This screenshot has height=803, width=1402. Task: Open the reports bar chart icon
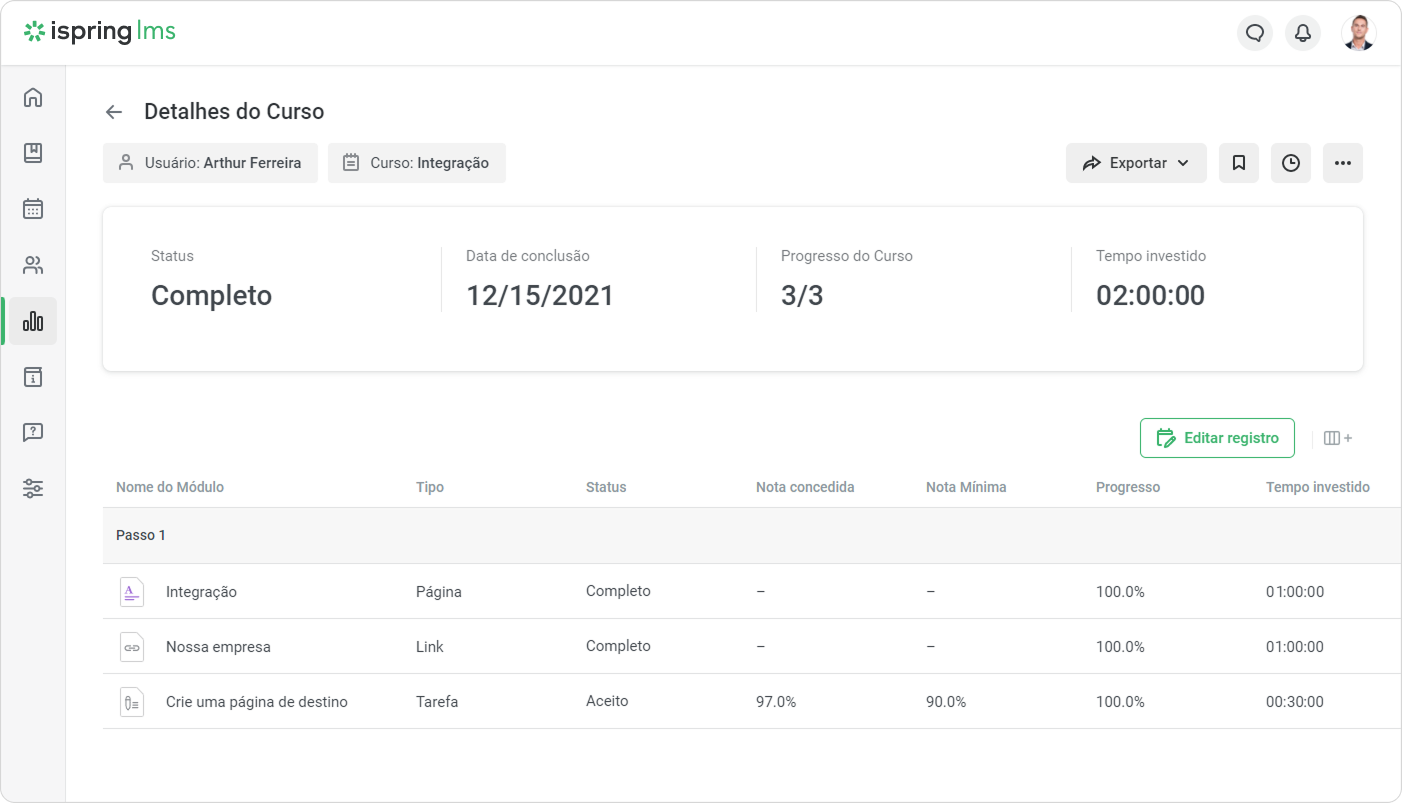(33, 321)
